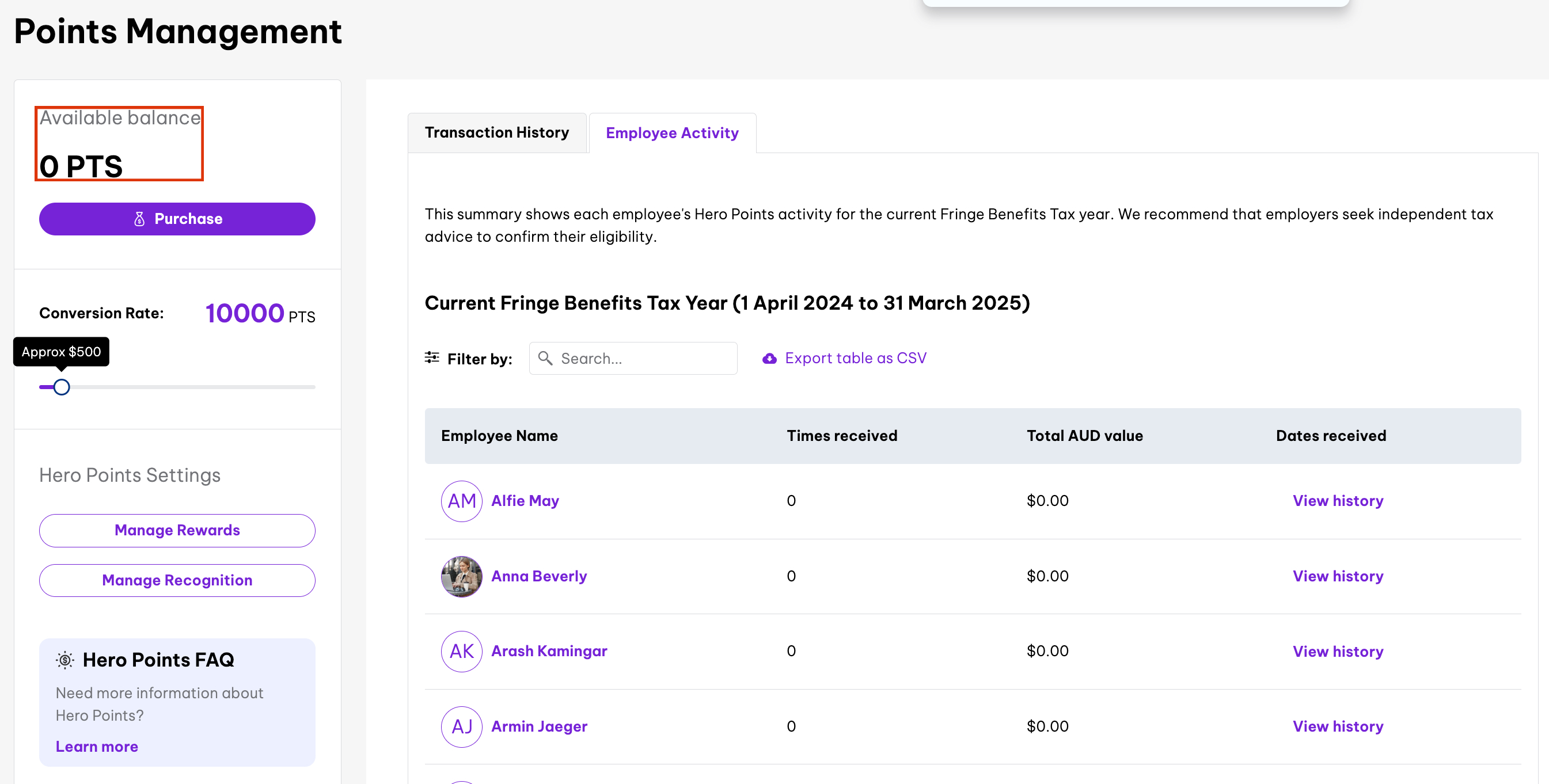This screenshot has height=784, width=1549.
Task: Click Armin Jaeger's AJ avatar
Action: tap(461, 726)
